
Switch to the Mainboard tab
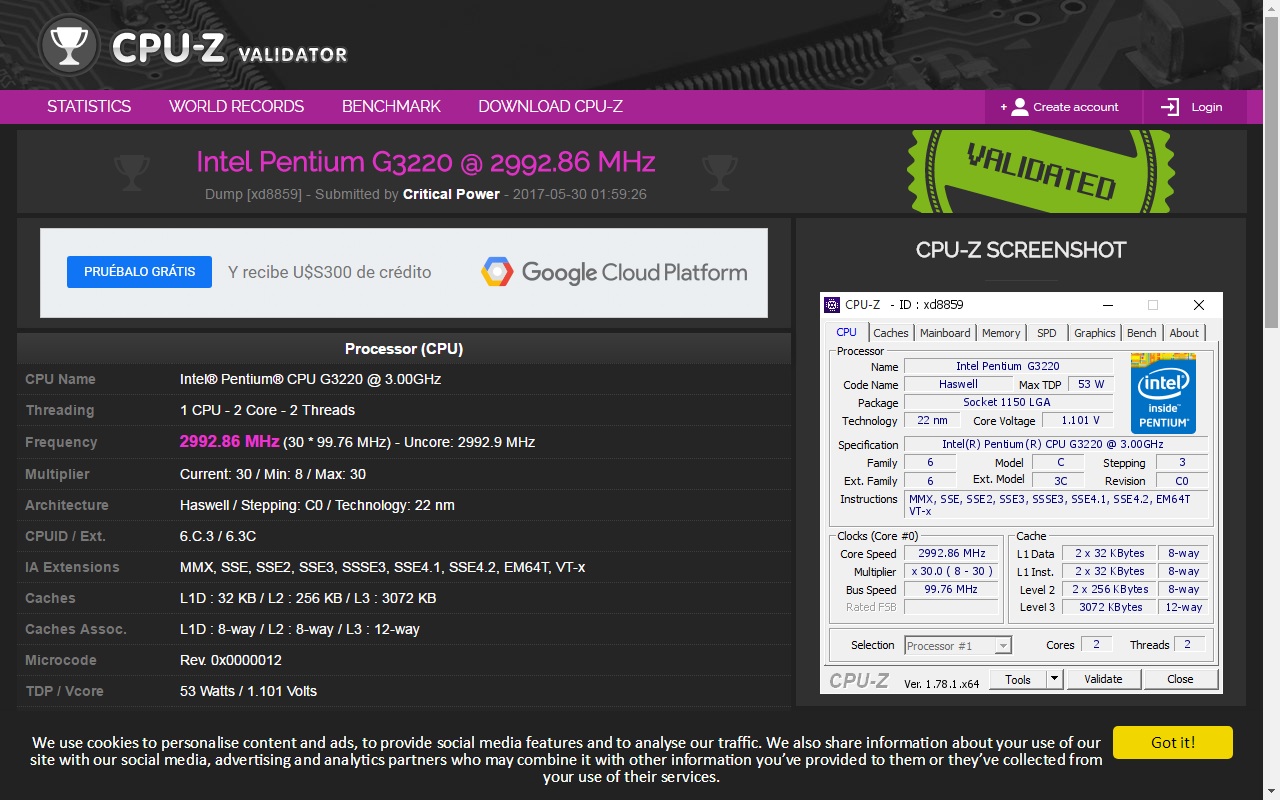945,333
